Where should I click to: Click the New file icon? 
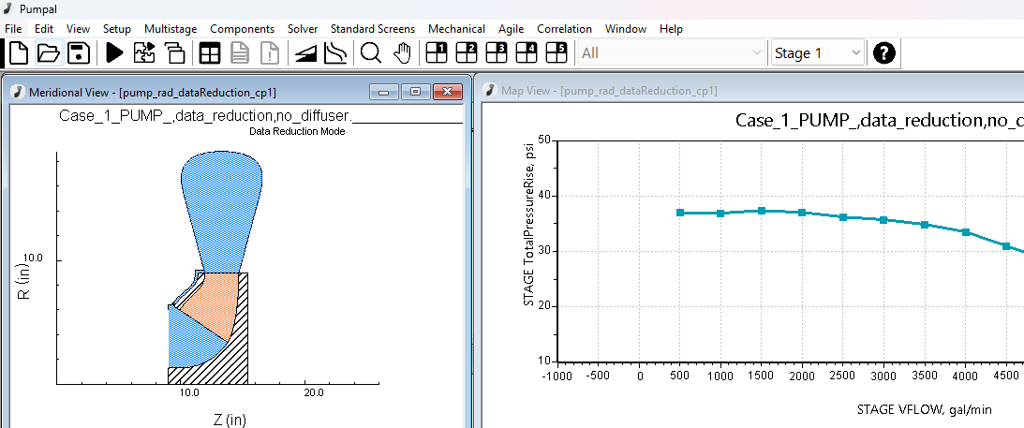pyautogui.click(x=18, y=53)
